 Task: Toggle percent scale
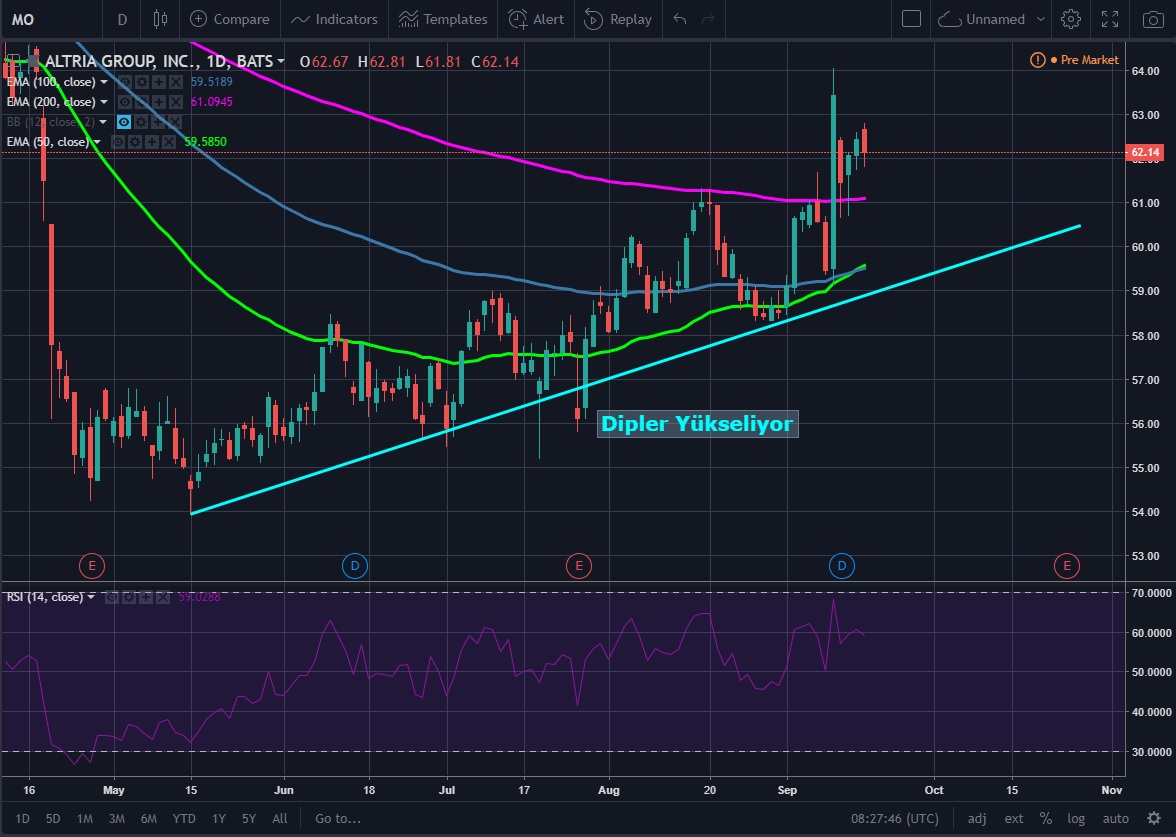tap(1046, 818)
